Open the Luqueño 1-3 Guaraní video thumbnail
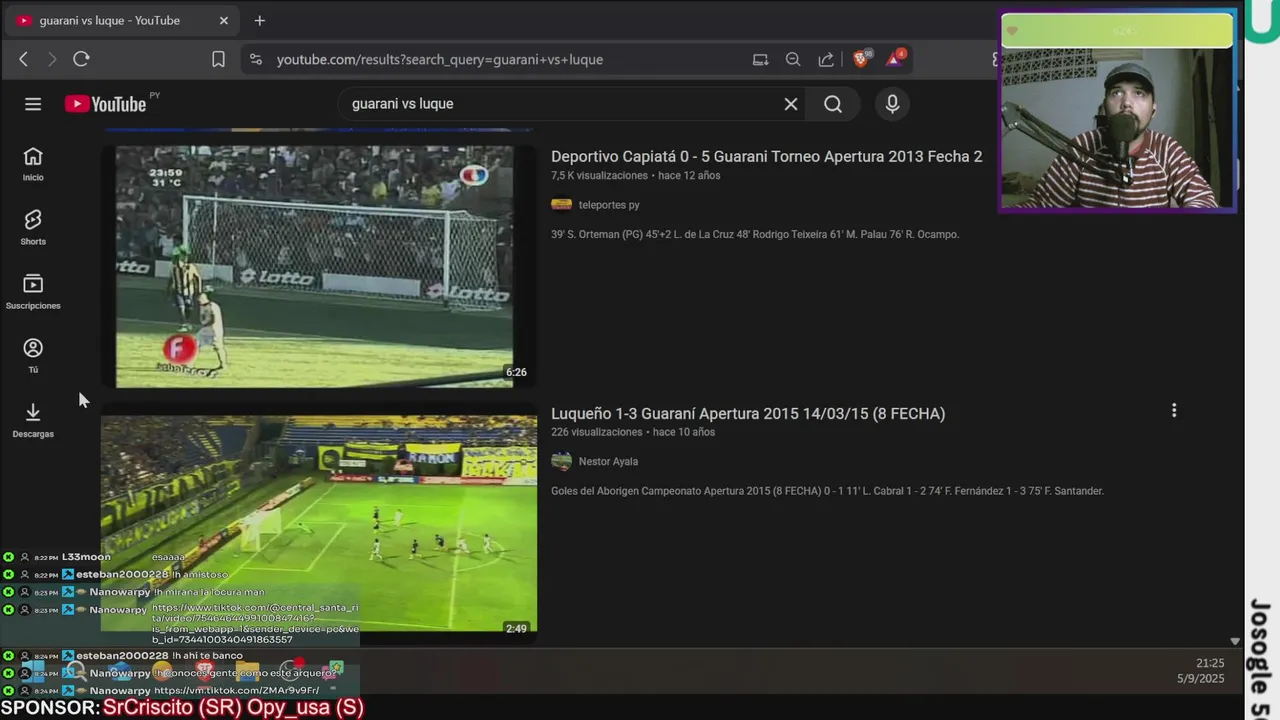The image size is (1280, 720). pos(319,524)
